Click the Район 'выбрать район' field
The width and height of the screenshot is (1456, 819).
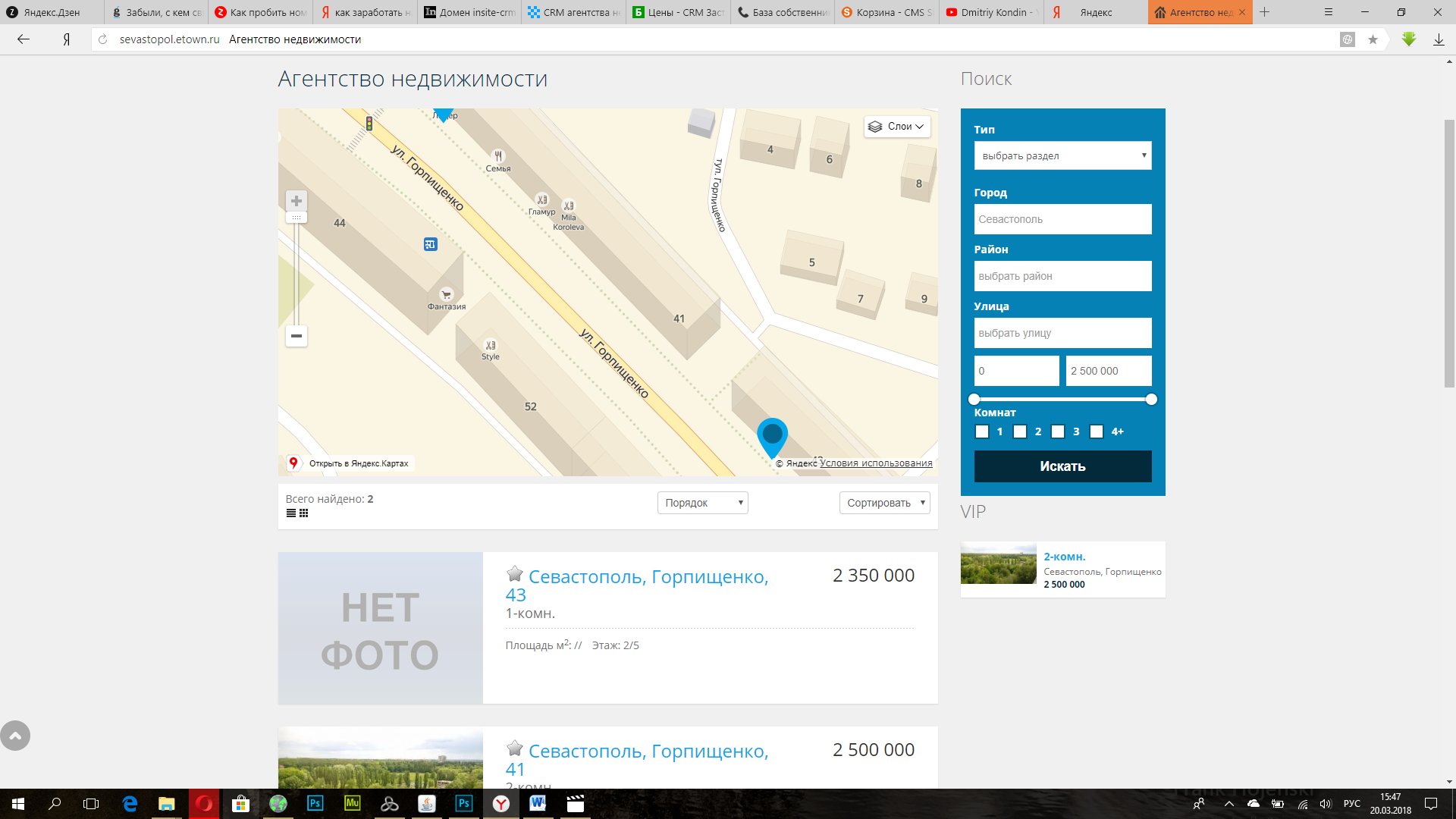pos(1062,276)
